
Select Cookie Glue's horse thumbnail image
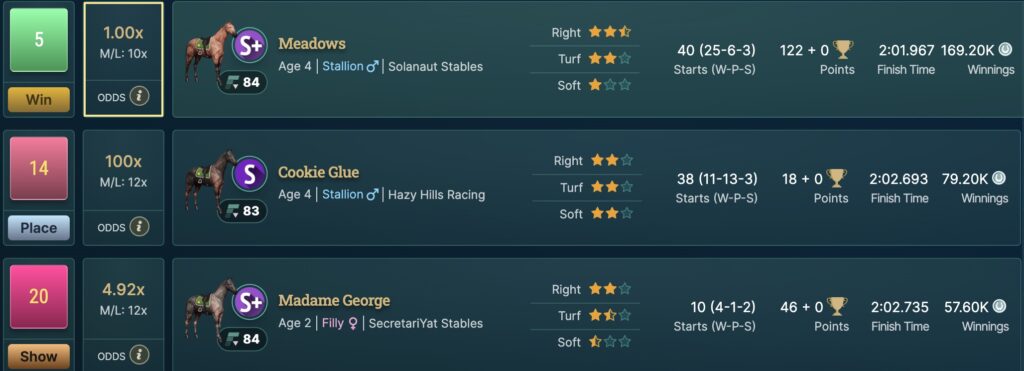point(208,184)
